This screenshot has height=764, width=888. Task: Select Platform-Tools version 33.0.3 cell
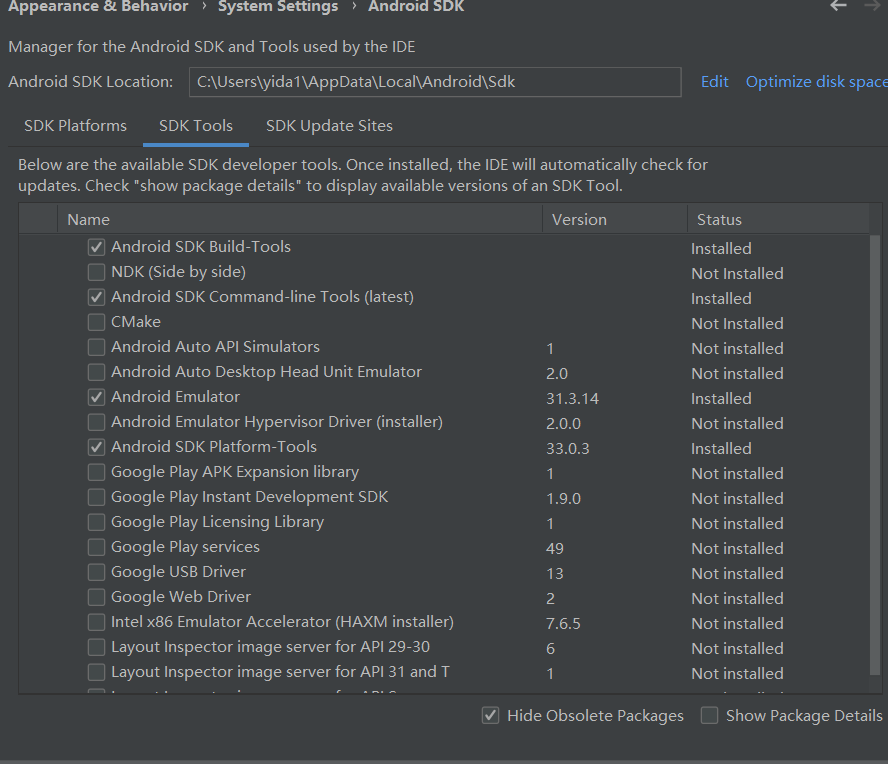567,449
